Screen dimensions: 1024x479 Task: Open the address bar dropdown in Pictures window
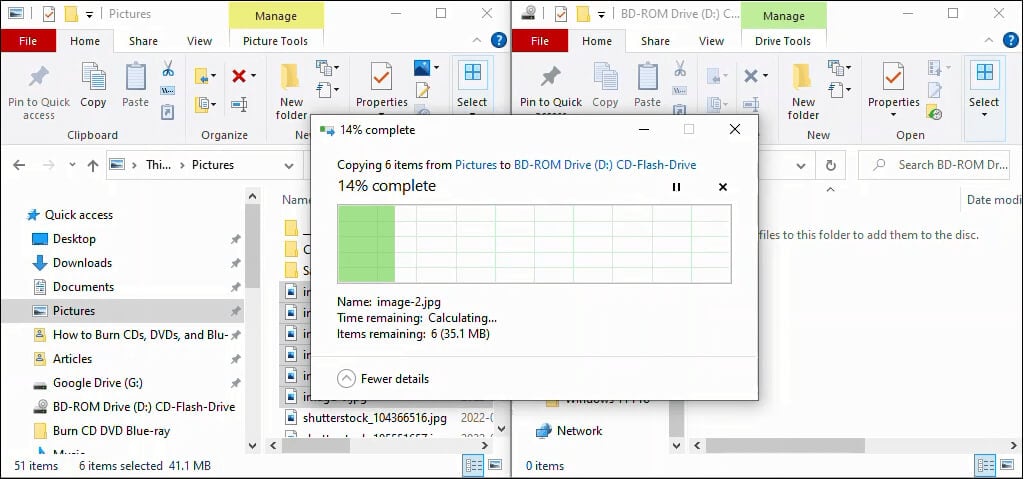tap(289, 165)
